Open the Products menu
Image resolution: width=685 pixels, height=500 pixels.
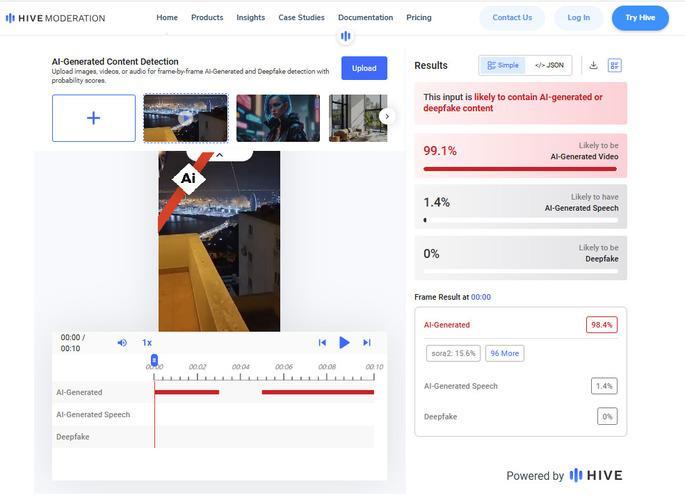click(207, 17)
